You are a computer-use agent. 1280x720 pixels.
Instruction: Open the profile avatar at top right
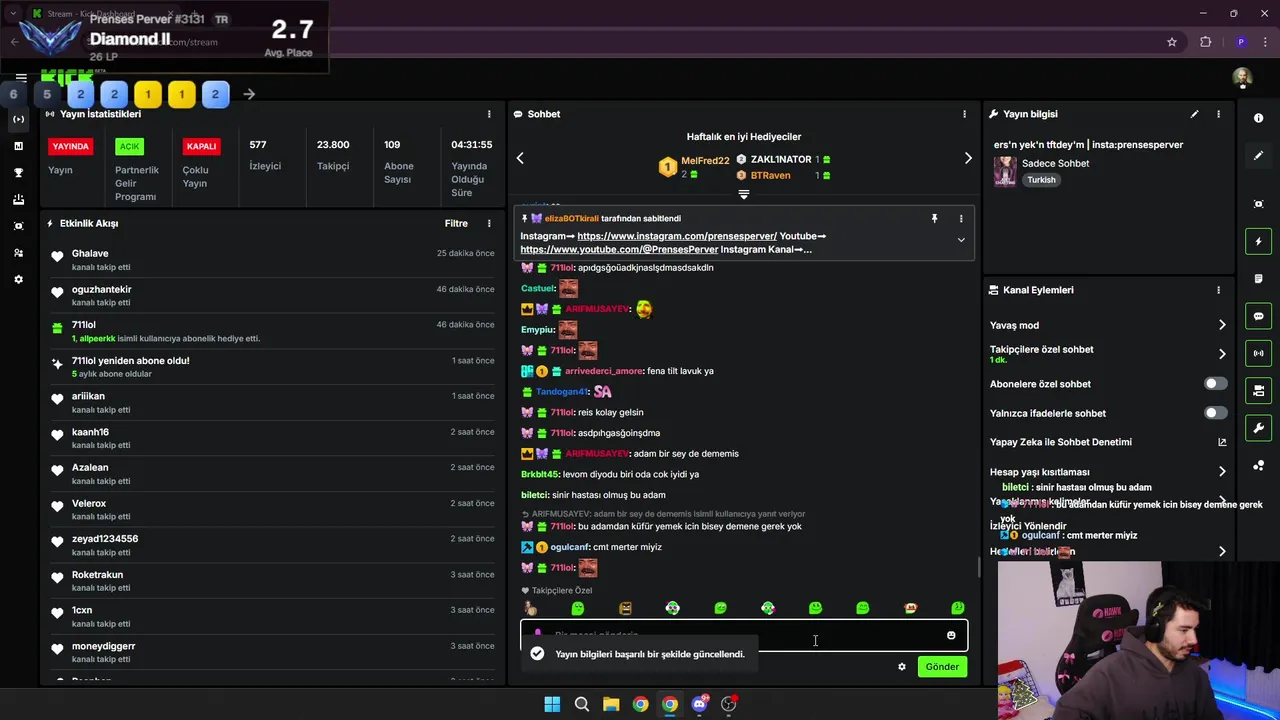[1242, 77]
